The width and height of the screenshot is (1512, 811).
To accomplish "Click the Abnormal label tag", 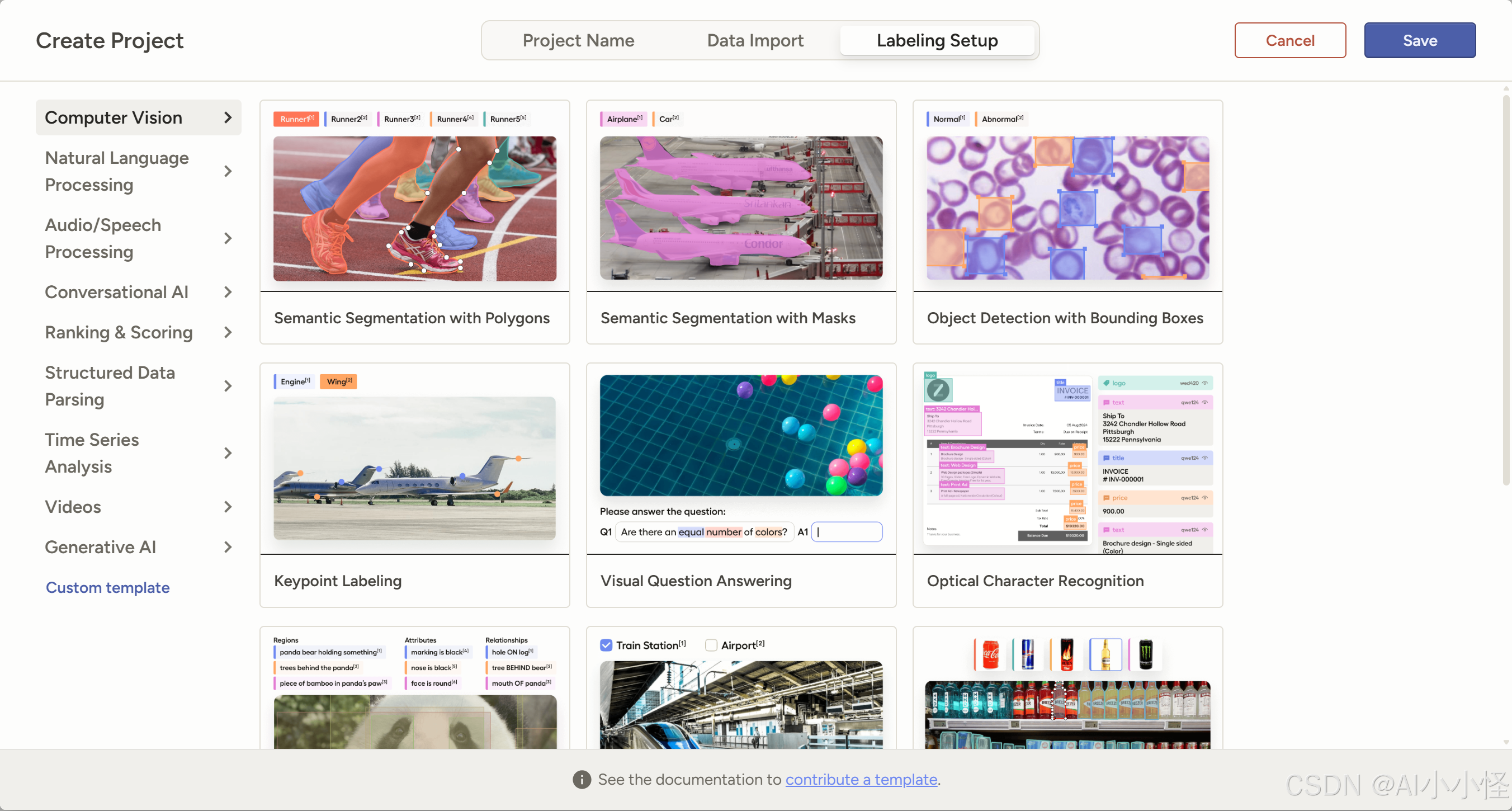I will point(1001,119).
